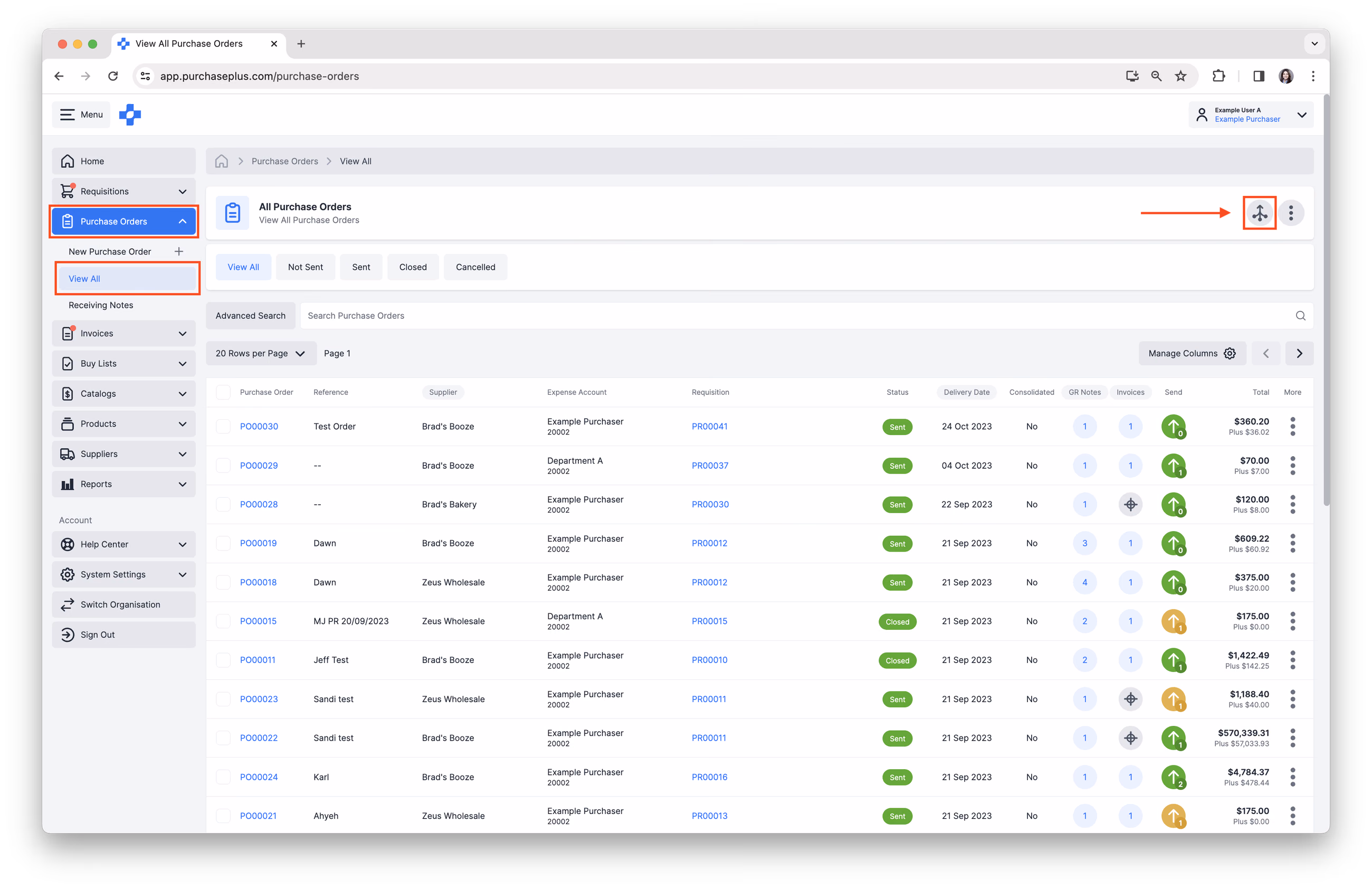Viewport: 1372px width, 889px height.
Task: Click GR Notes count badge for PO00018
Action: click(x=1084, y=582)
